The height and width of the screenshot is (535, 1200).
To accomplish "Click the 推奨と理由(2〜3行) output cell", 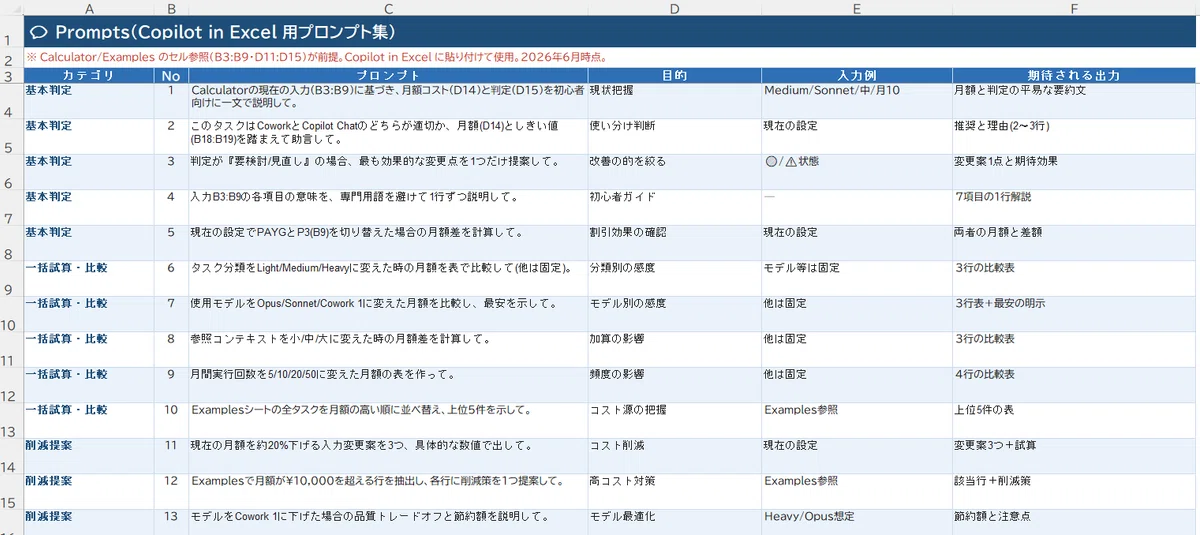I will pos(1074,137).
